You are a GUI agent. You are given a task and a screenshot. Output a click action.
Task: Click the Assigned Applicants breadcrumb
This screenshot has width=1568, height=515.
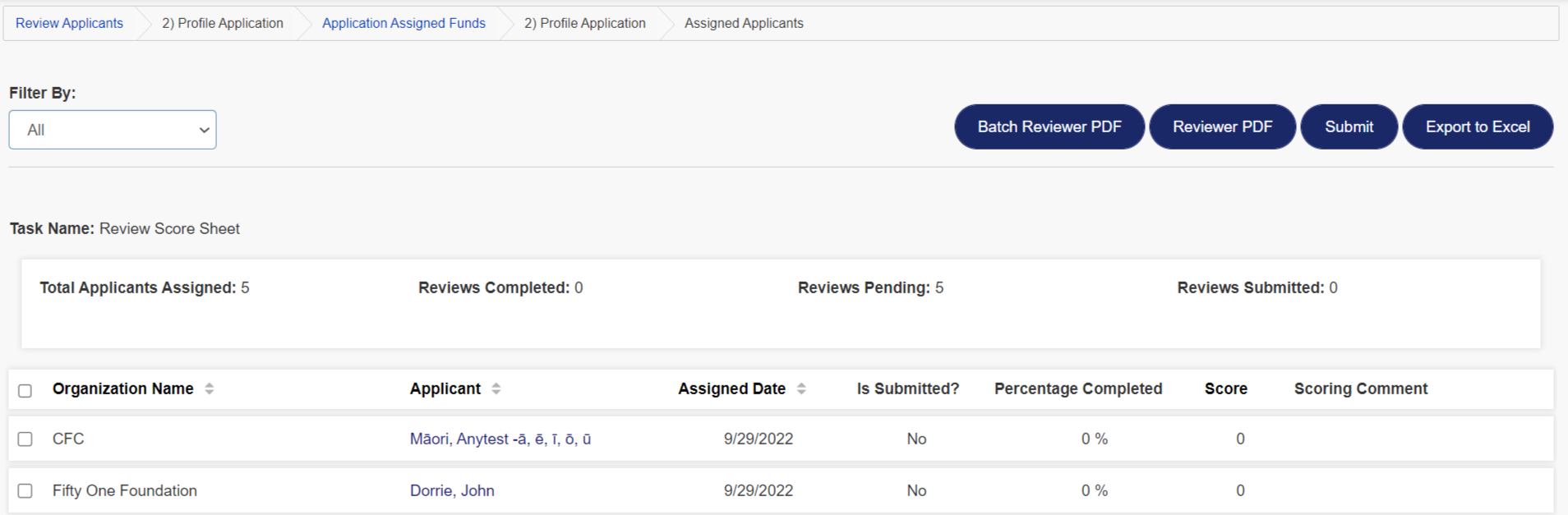coord(744,23)
